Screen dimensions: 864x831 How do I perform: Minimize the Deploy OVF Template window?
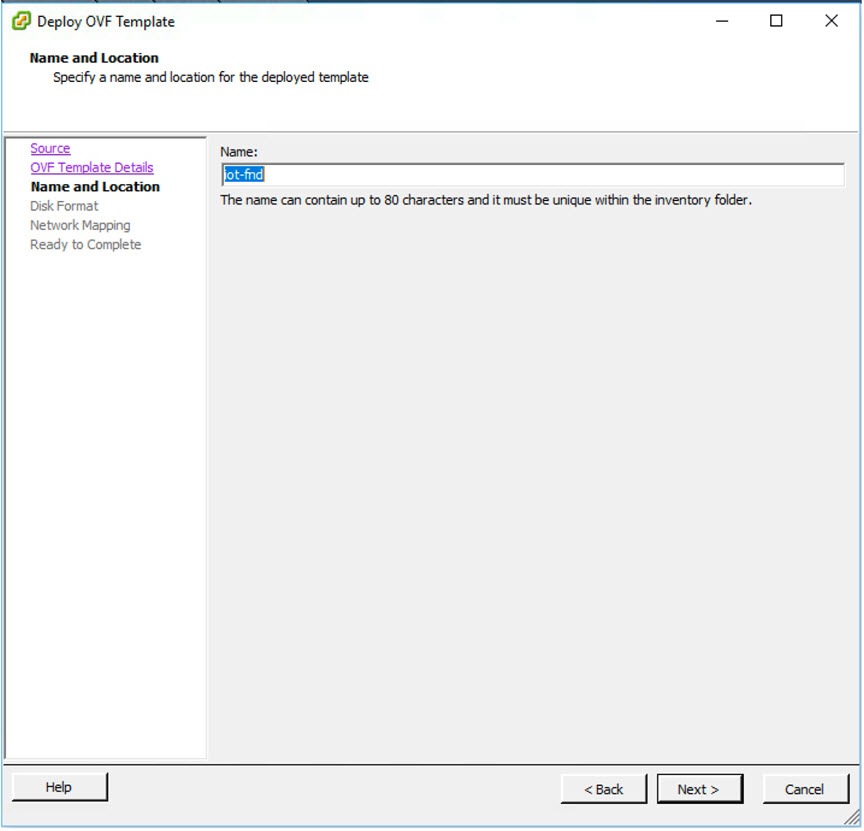723,21
